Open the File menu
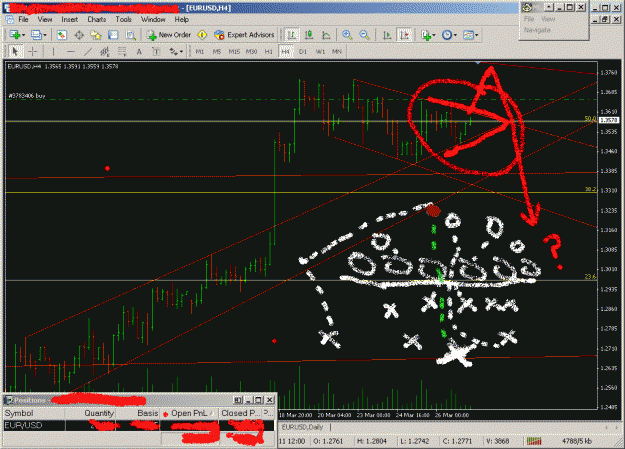The width and height of the screenshot is (625, 449). [24, 19]
